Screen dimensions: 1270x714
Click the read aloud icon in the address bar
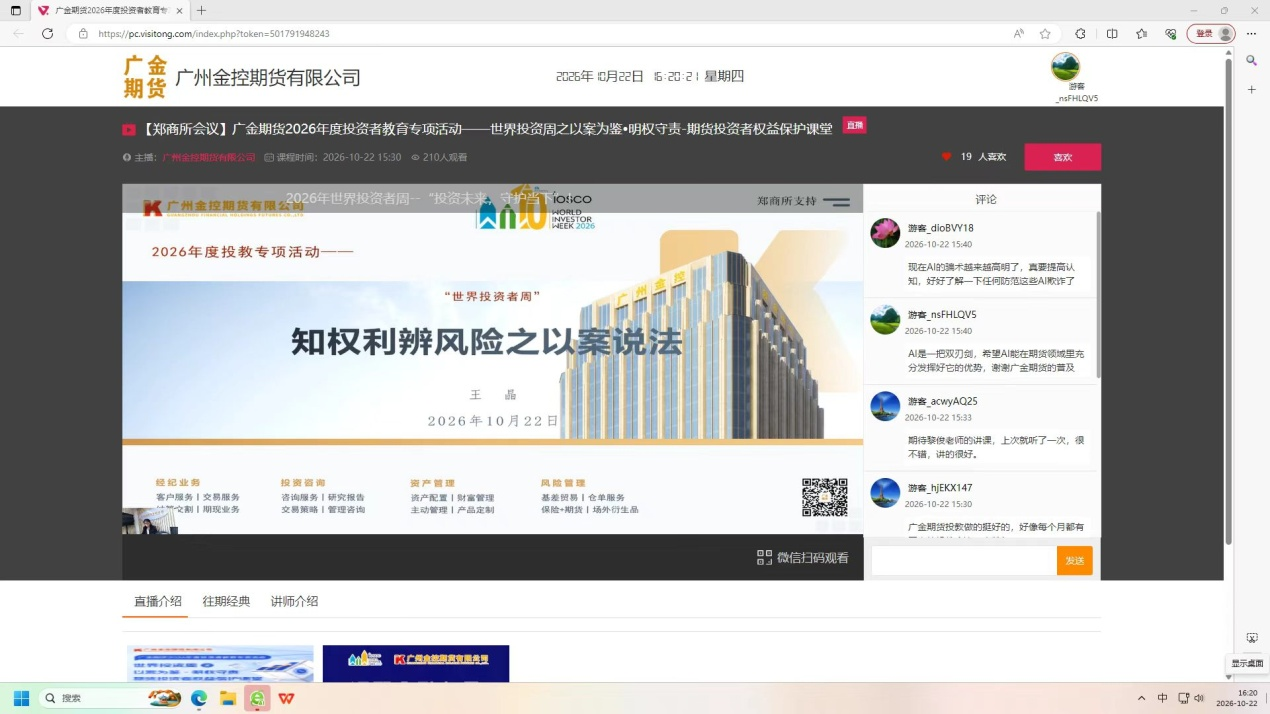(x=1018, y=33)
